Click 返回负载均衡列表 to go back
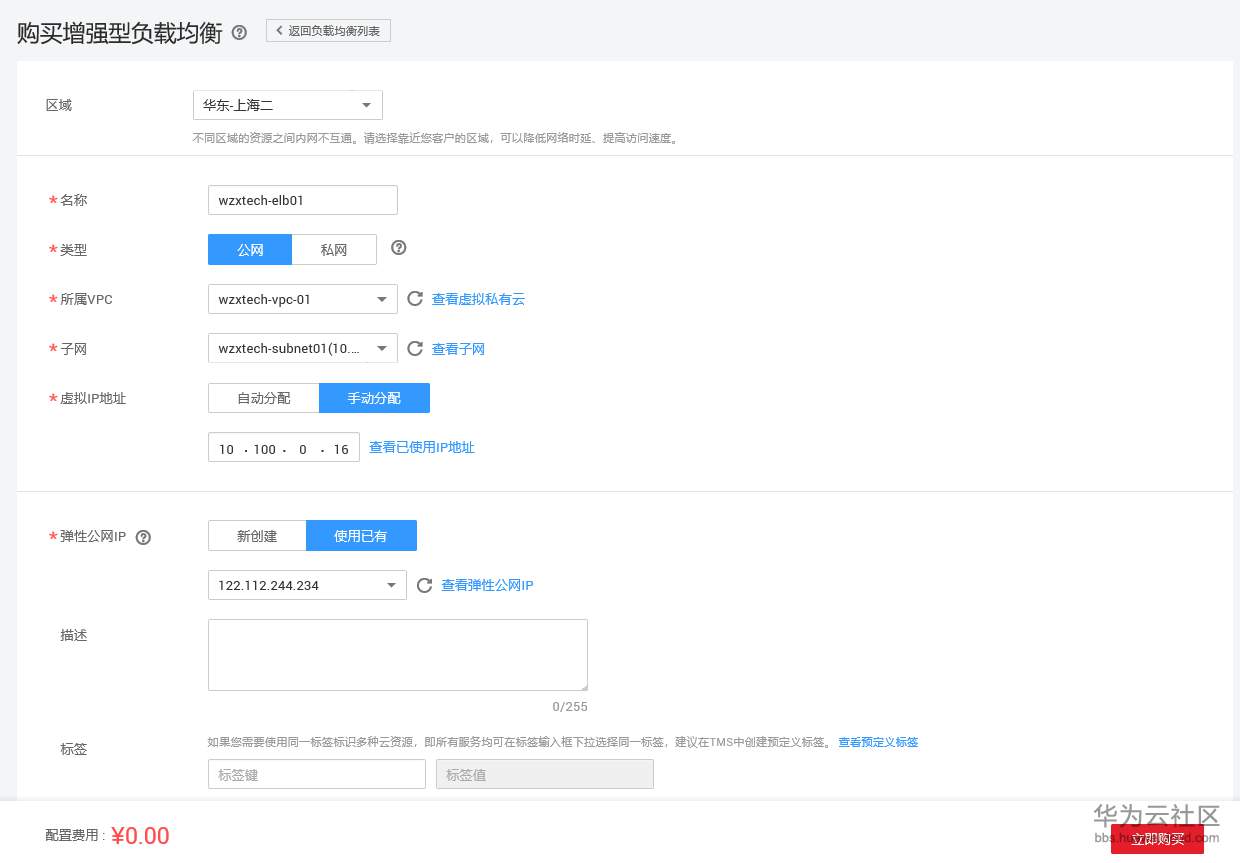The width and height of the screenshot is (1240, 863). point(328,30)
